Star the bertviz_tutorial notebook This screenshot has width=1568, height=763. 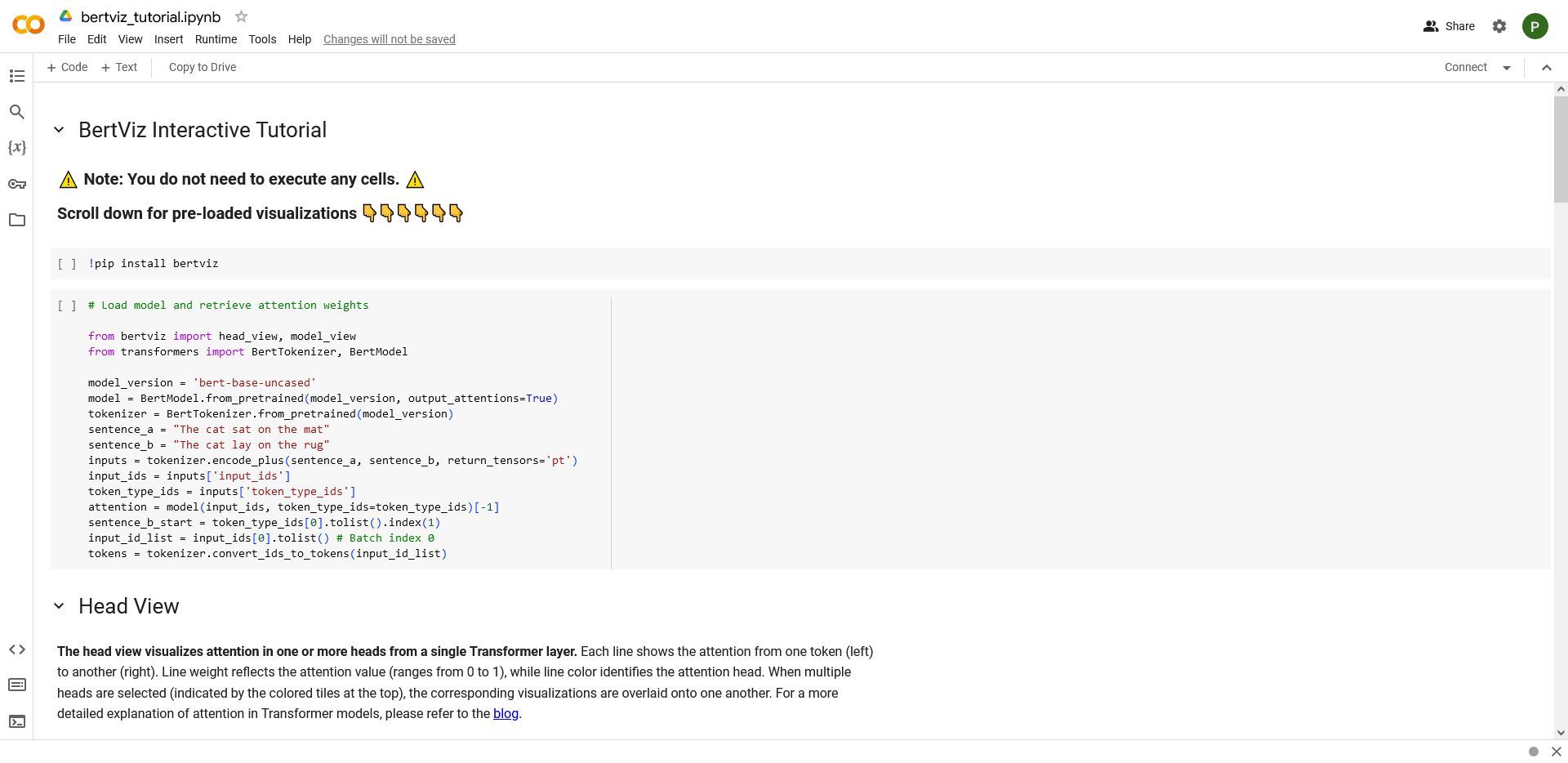241,16
